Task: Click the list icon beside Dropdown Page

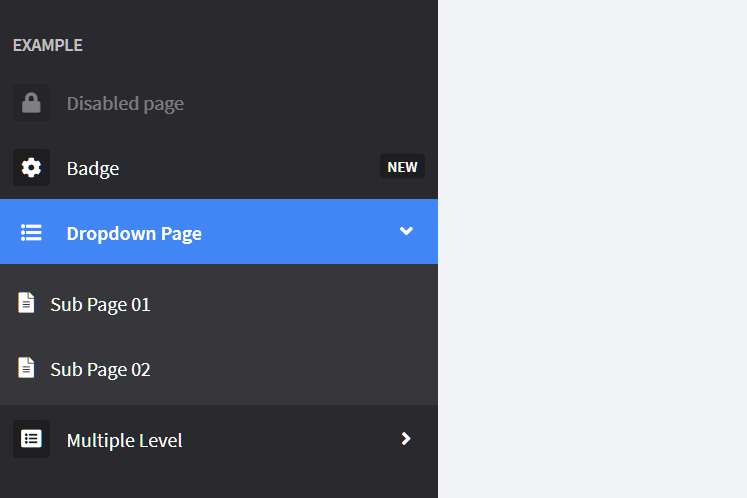Action: point(31,233)
